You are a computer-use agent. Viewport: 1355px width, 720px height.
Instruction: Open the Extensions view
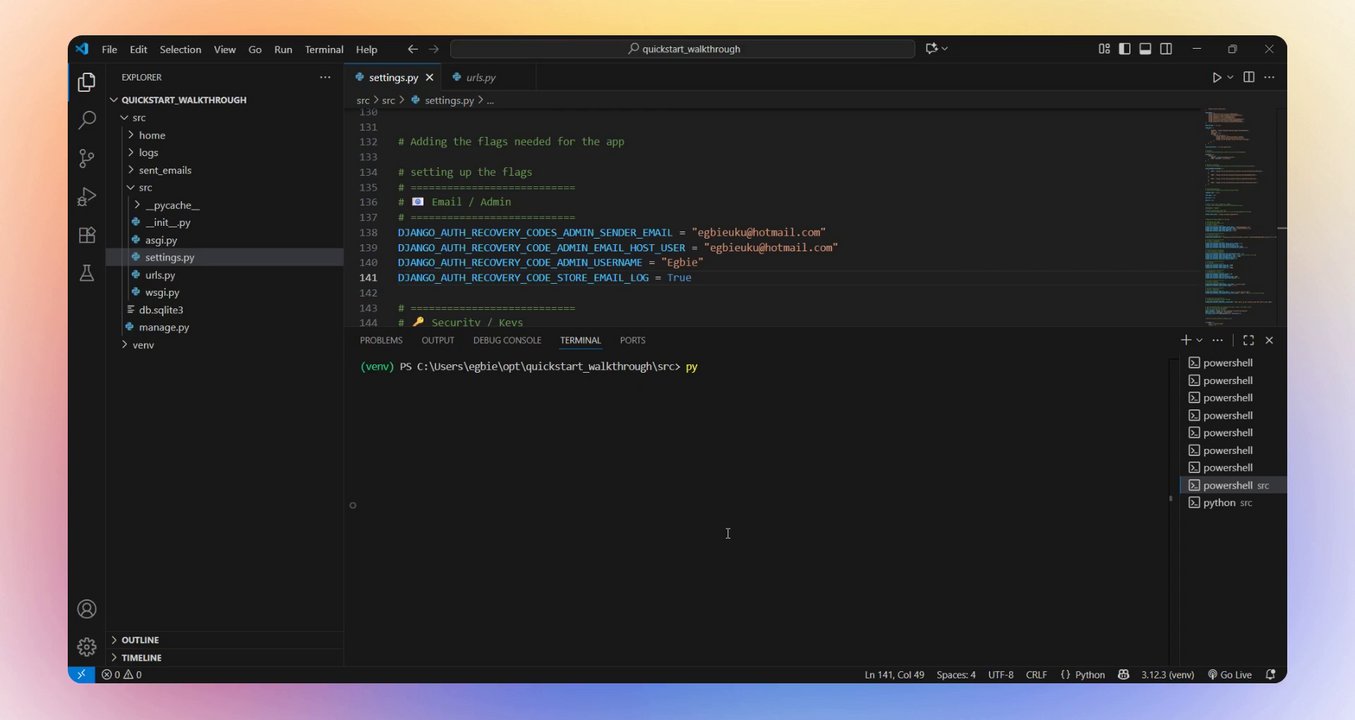[x=87, y=235]
